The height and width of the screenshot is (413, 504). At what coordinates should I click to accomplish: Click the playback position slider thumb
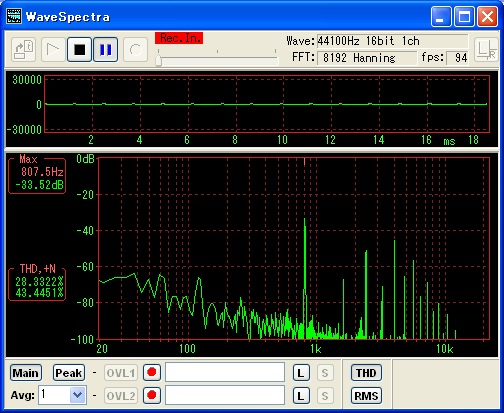[x=159, y=61]
